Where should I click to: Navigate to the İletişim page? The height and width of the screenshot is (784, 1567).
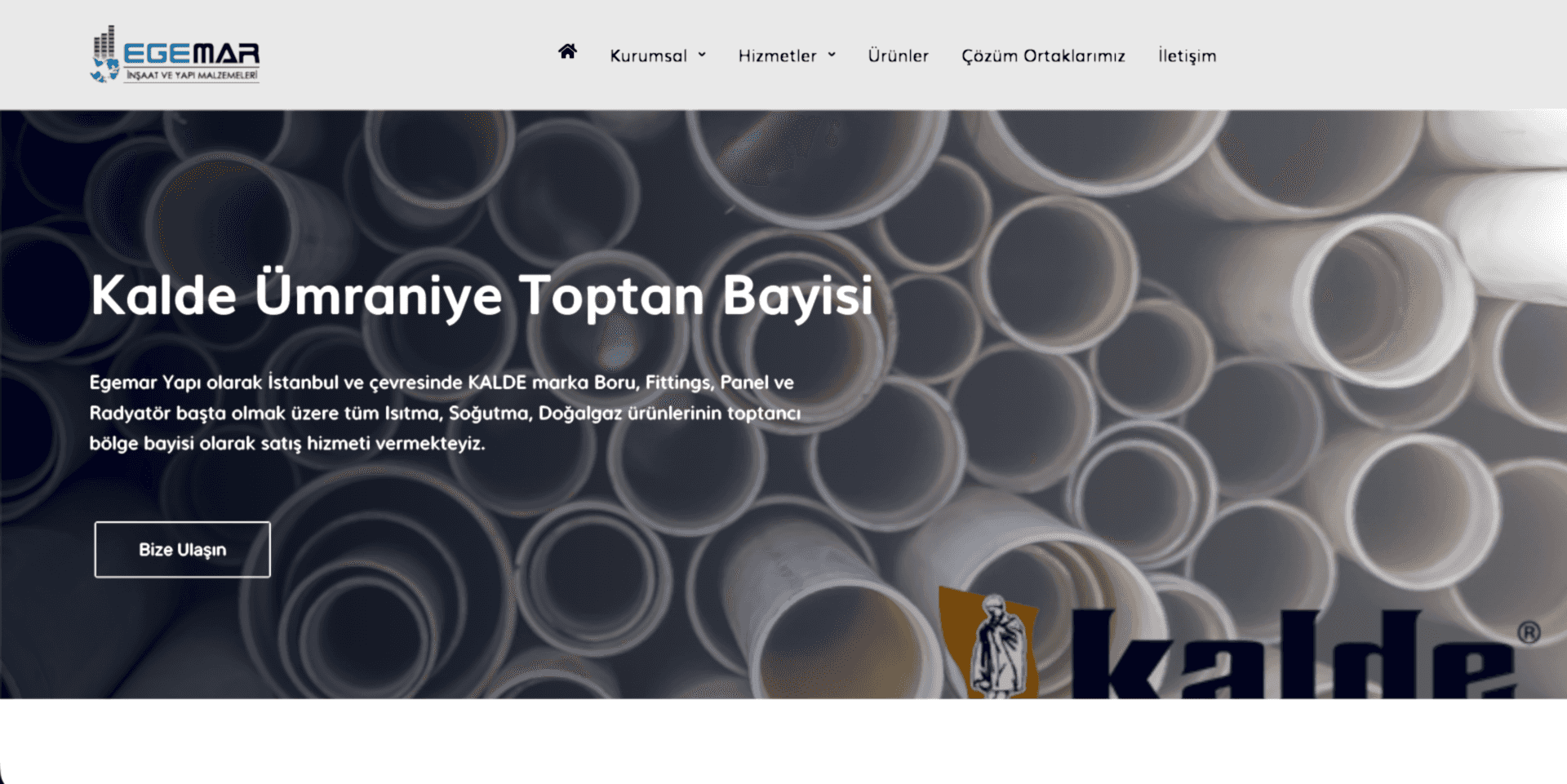point(1187,55)
